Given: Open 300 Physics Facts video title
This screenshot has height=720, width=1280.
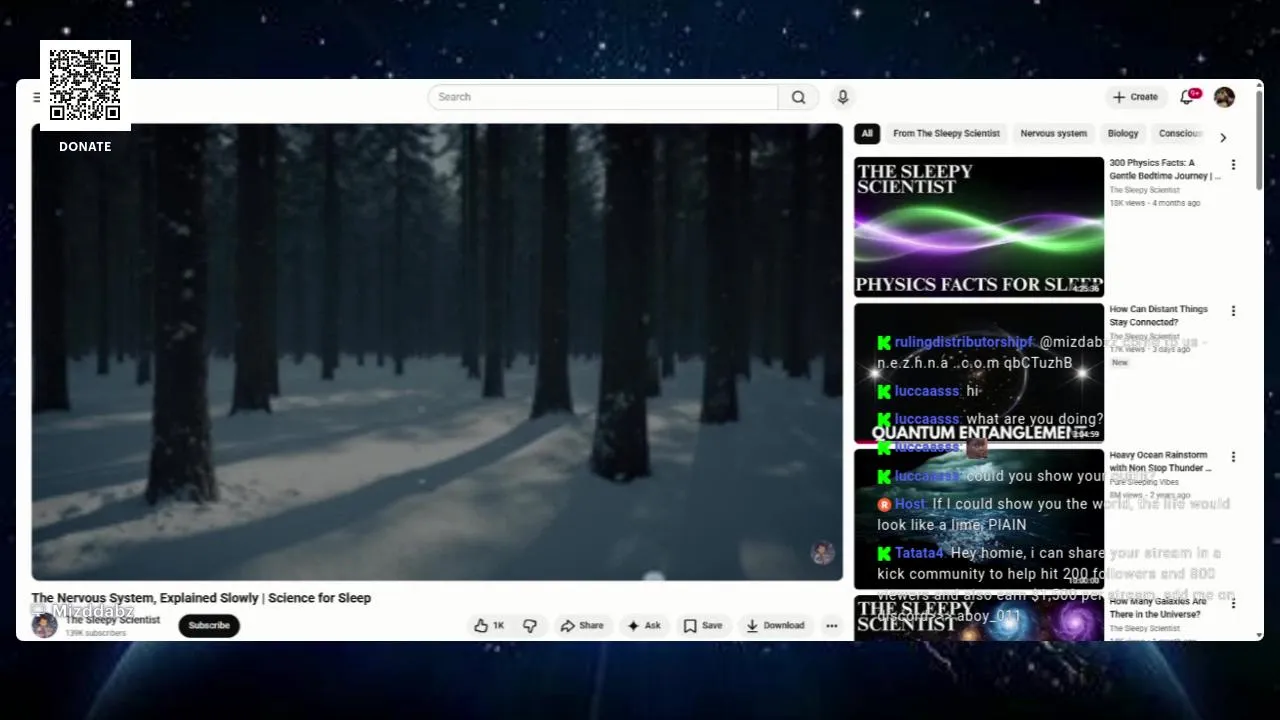Looking at the screenshot, I should click(x=1165, y=169).
